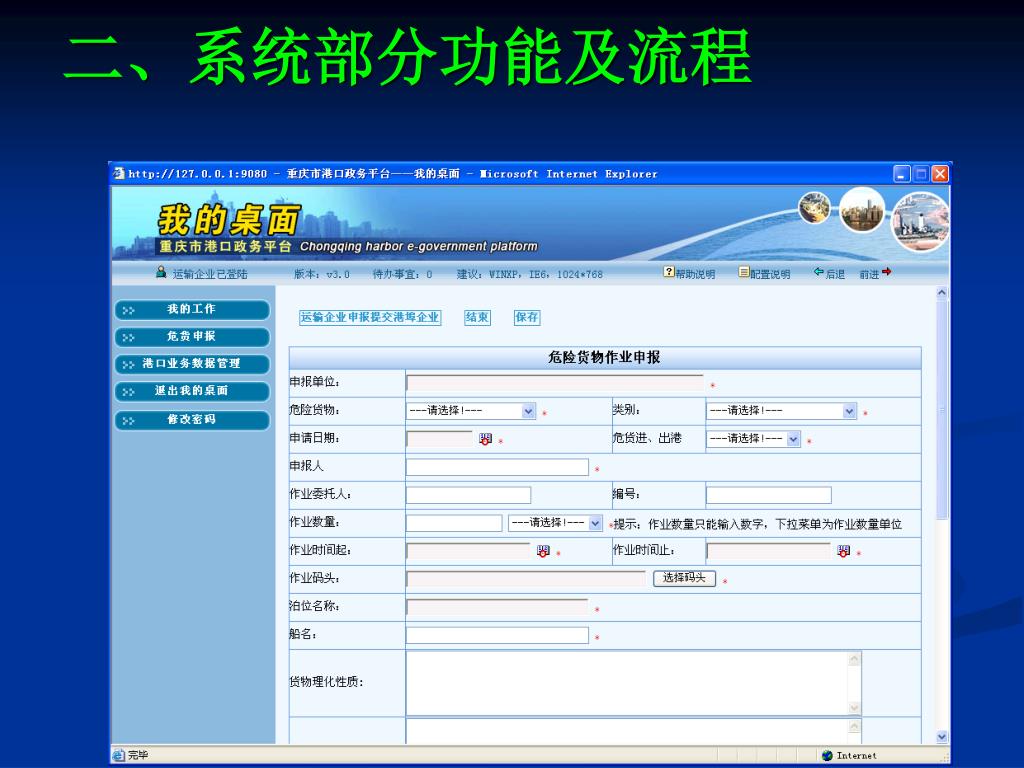Click the 运输企业已登陆 user icon
The image size is (1024, 768).
(x=161, y=272)
